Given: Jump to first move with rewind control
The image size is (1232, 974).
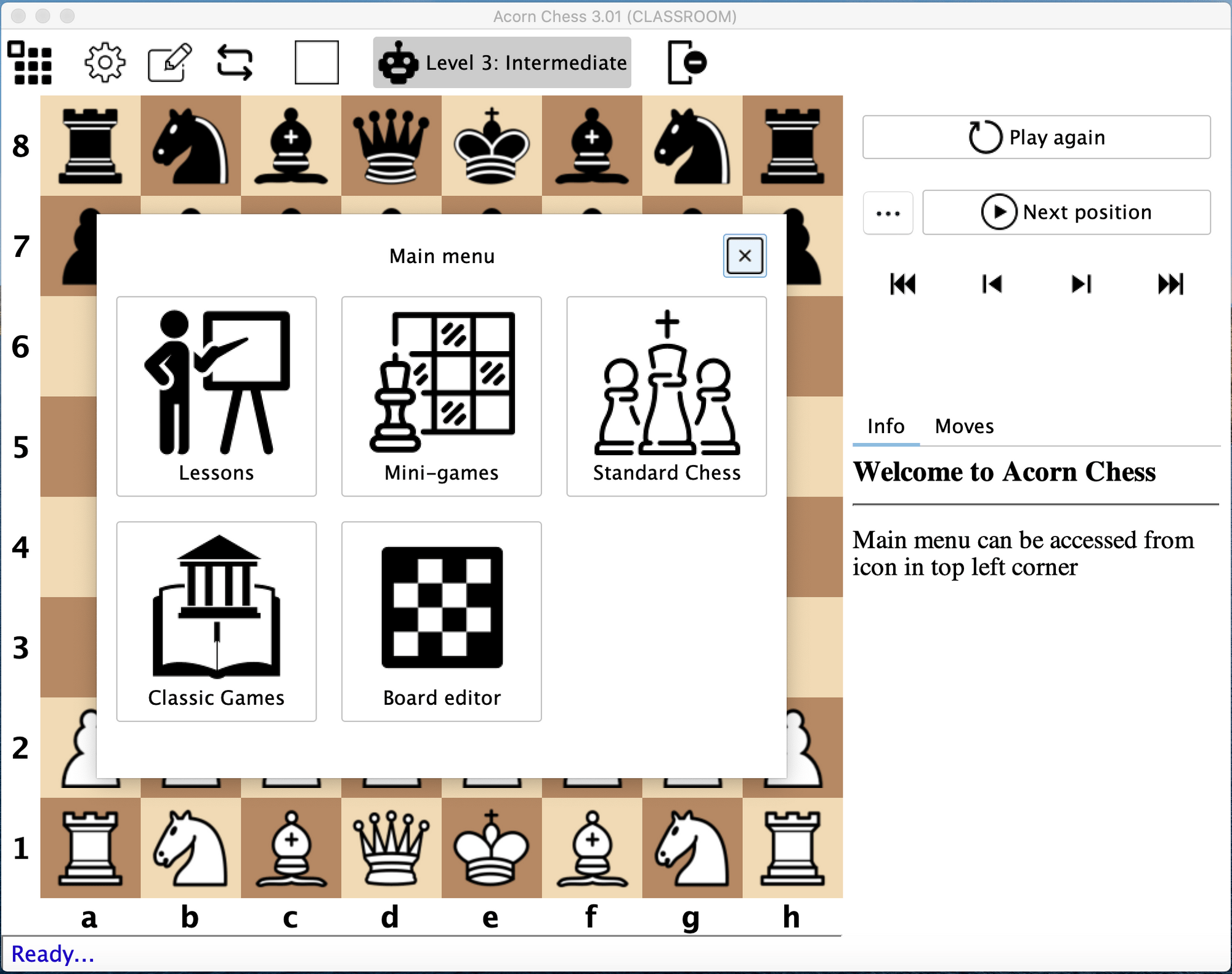Looking at the screenshot, I should 903,284.
